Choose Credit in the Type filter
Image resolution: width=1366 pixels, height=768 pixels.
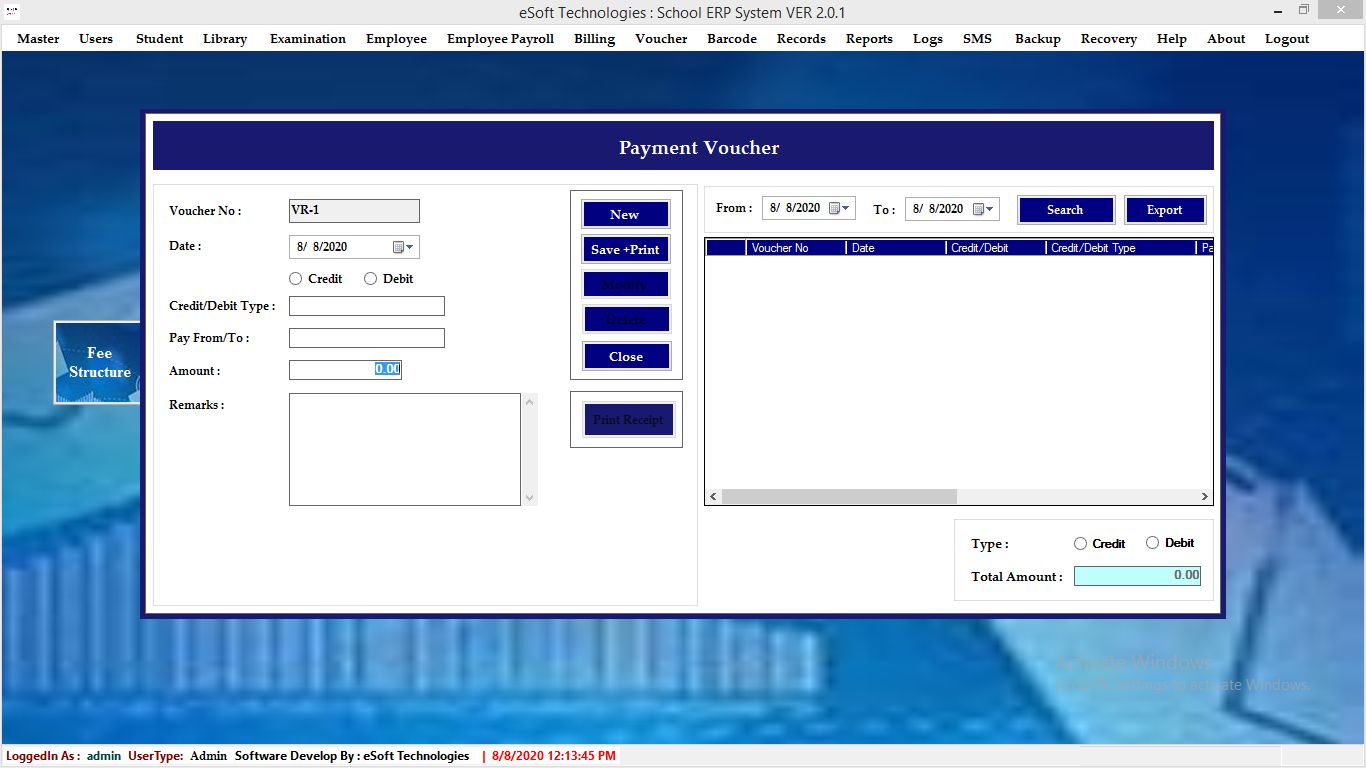[x=1080, y=543]
